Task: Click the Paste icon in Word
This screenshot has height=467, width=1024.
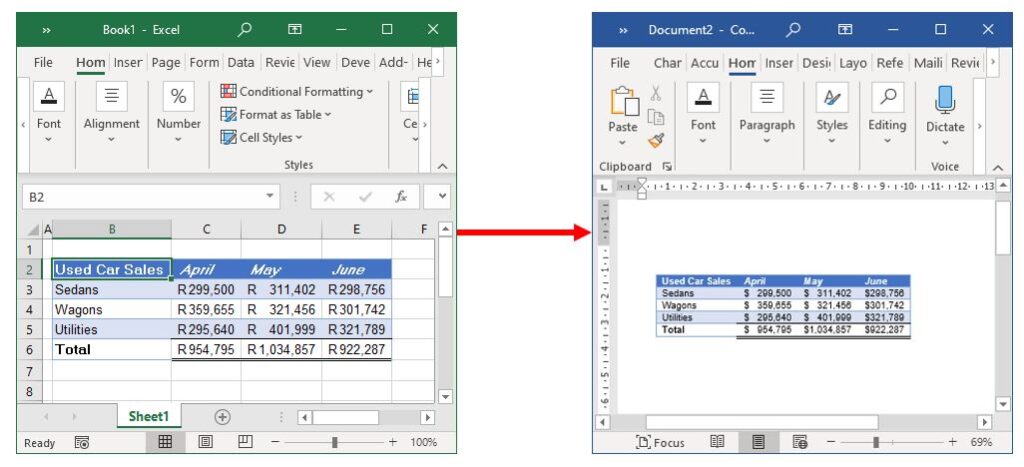Action: [623, 104]
